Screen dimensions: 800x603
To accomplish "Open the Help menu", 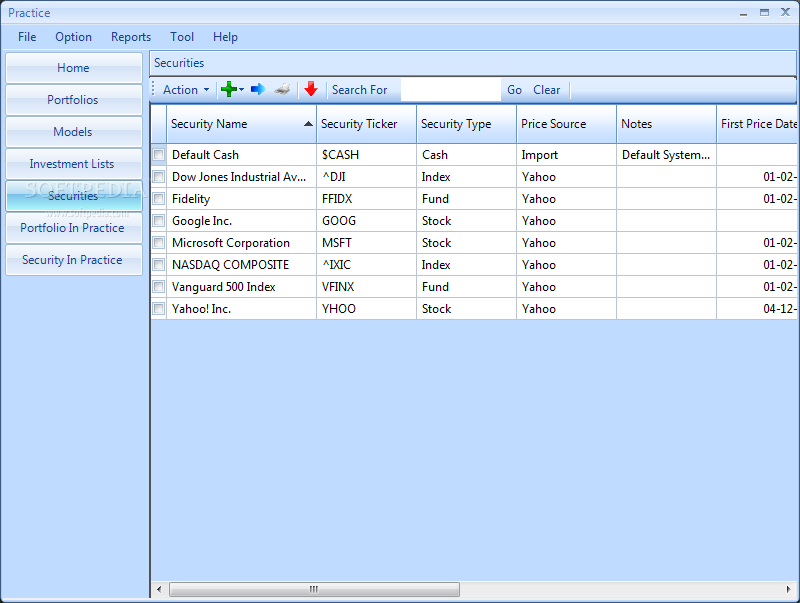I will click(226, 37).
